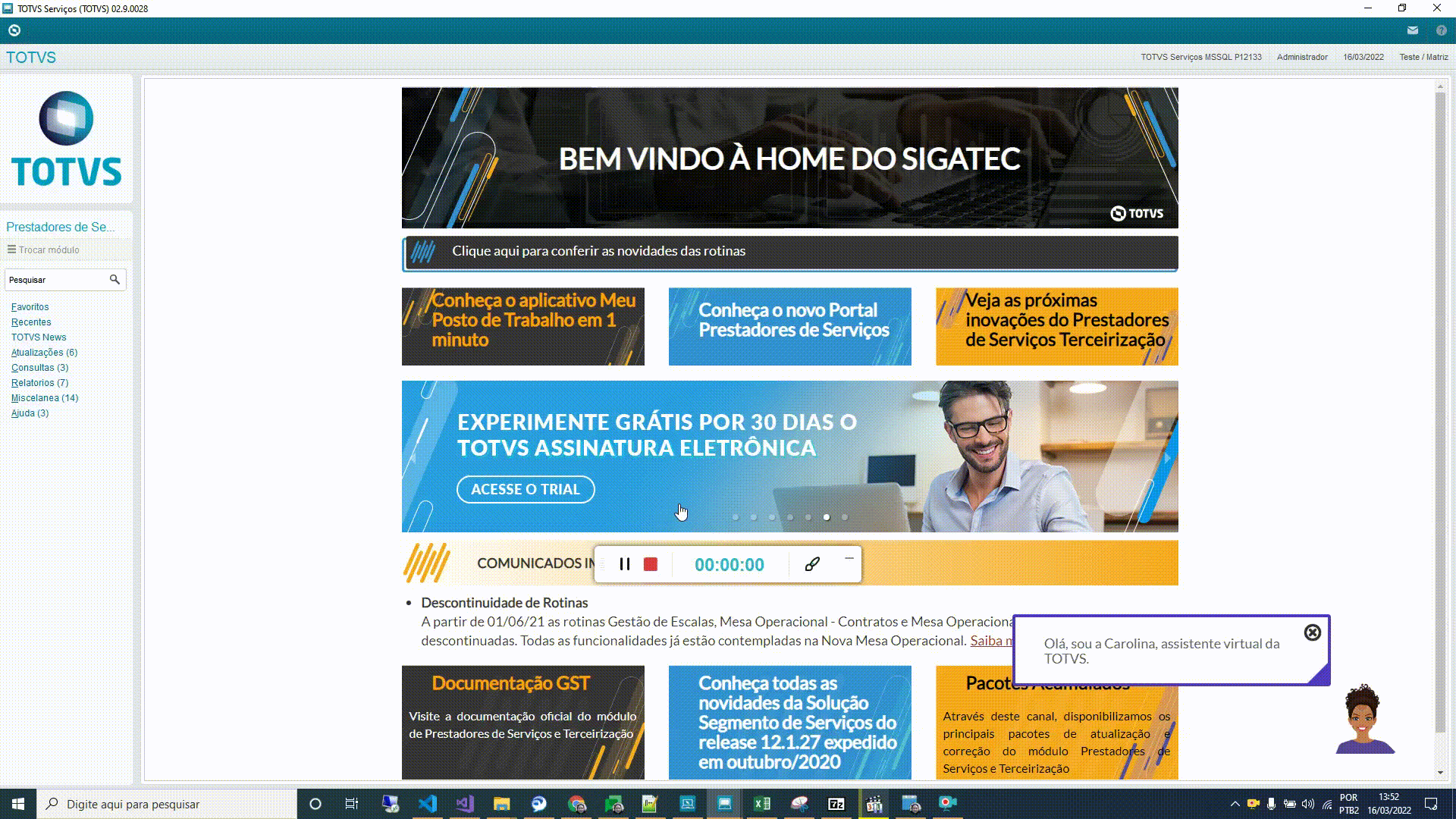This screenshot has width=1456, height=819.
Task: Open Notepad++ from the taskbar
Action: coord(651,804)
